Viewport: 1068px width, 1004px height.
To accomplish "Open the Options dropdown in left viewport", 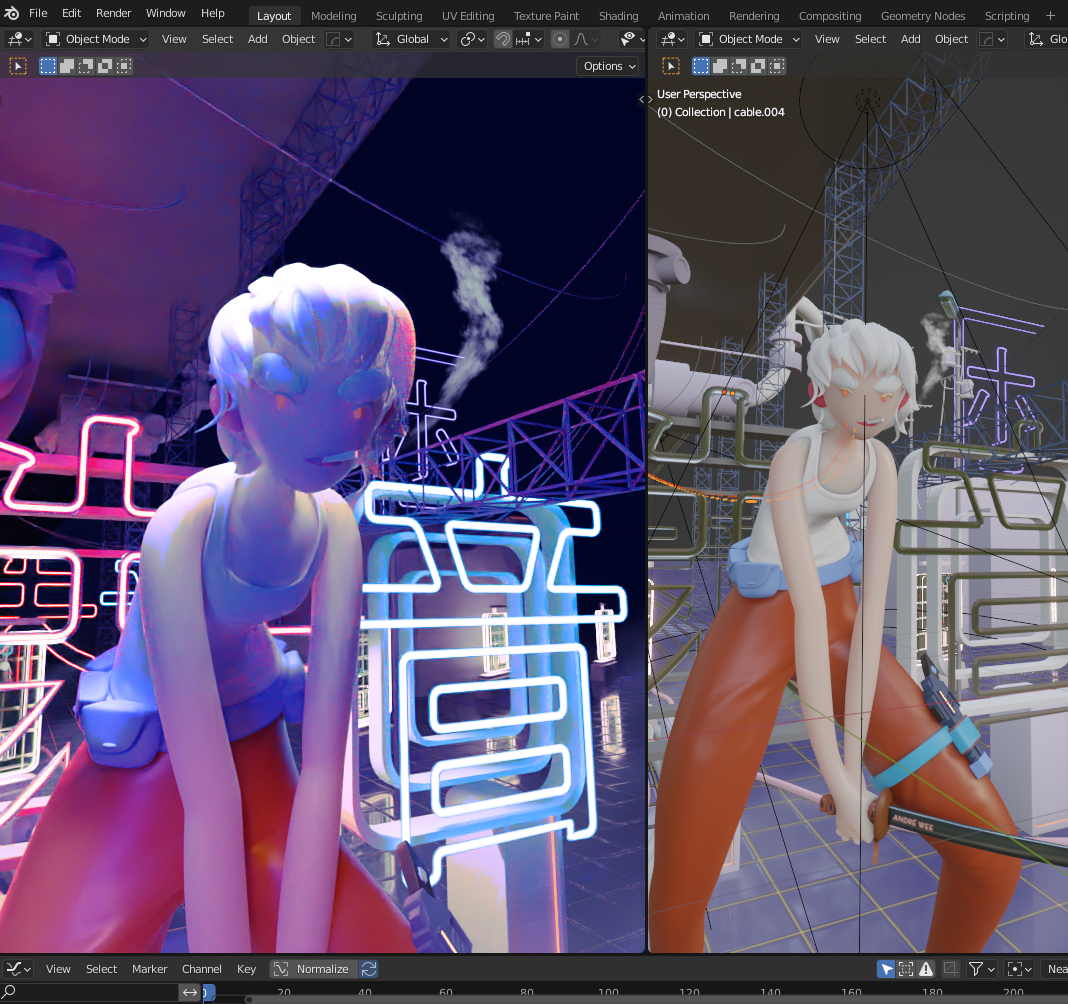I will tap(610, 66).
